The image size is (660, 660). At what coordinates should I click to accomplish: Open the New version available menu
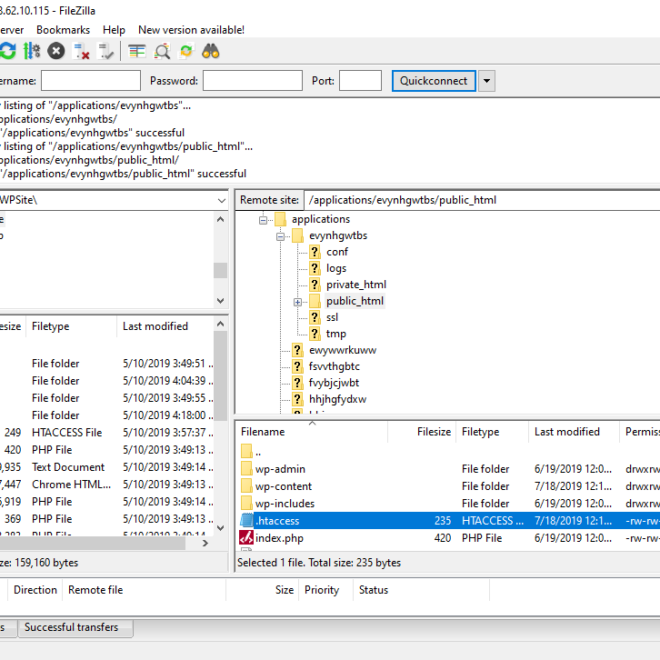191,30
